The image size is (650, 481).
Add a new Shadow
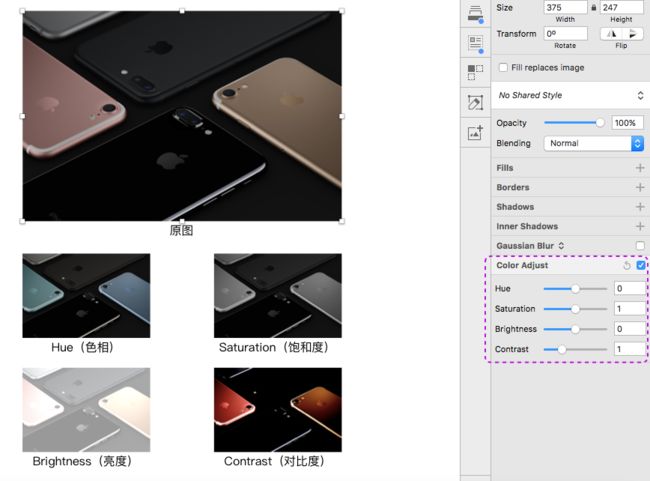pyautogui.click(x=640, y=207)
